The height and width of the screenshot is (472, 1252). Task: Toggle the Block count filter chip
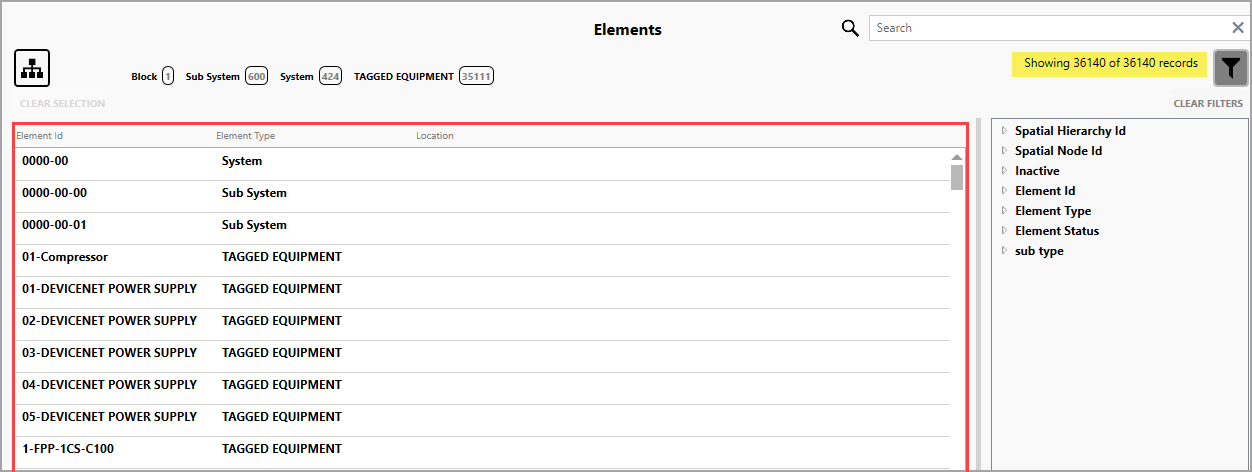click(153, 76)
